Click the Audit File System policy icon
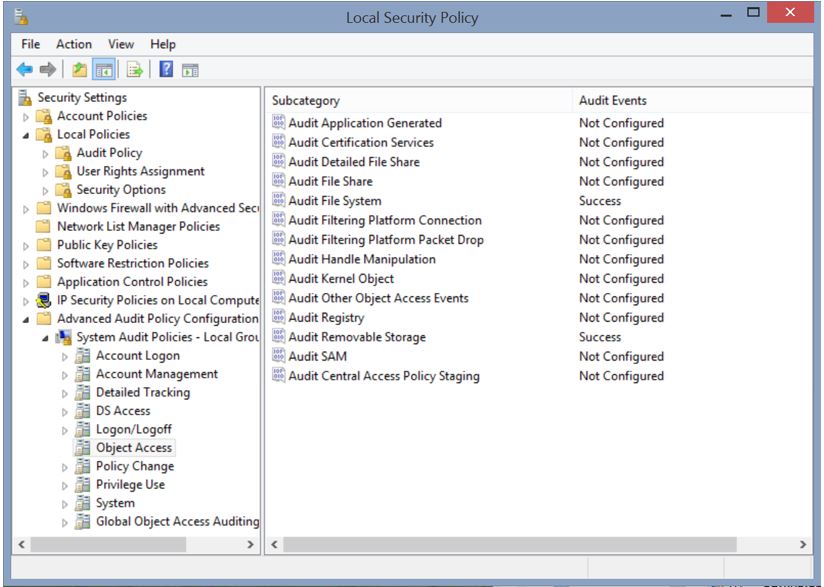 point(279,201)
